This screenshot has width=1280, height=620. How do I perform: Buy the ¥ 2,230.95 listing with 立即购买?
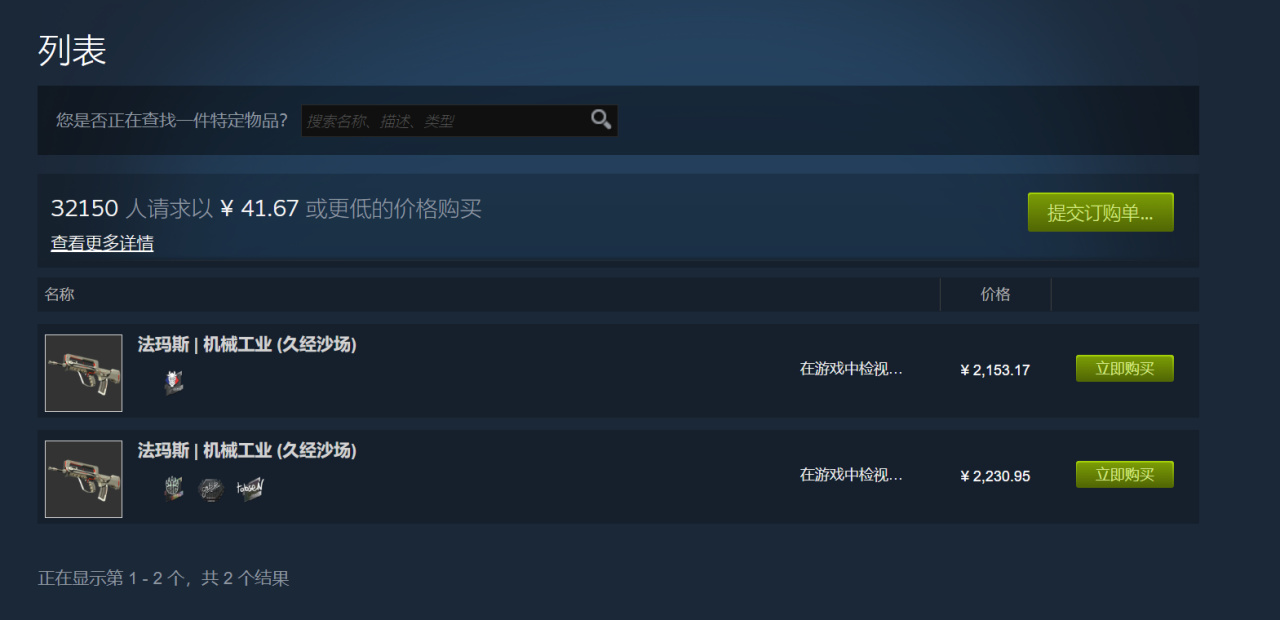[1124, 474]
